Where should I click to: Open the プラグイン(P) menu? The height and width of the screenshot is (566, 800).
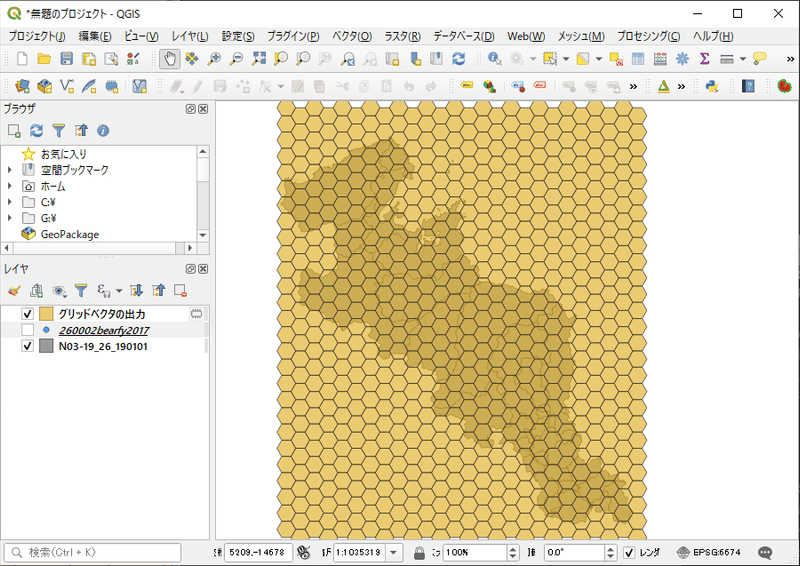(293, 36)
